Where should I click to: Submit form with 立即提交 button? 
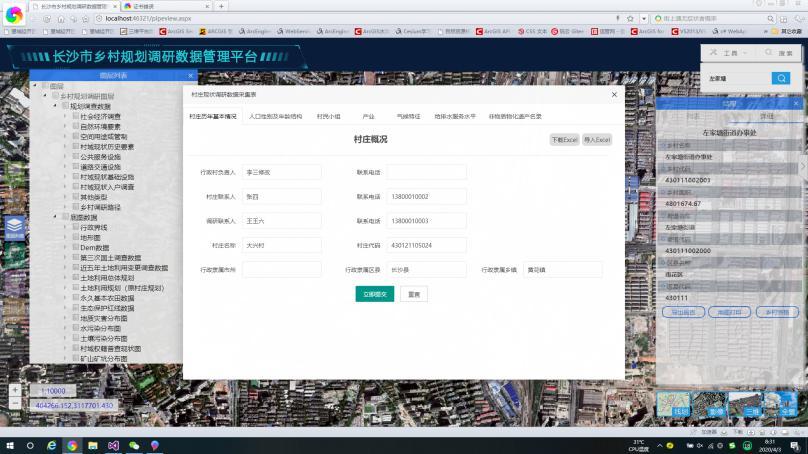point(375,294)
